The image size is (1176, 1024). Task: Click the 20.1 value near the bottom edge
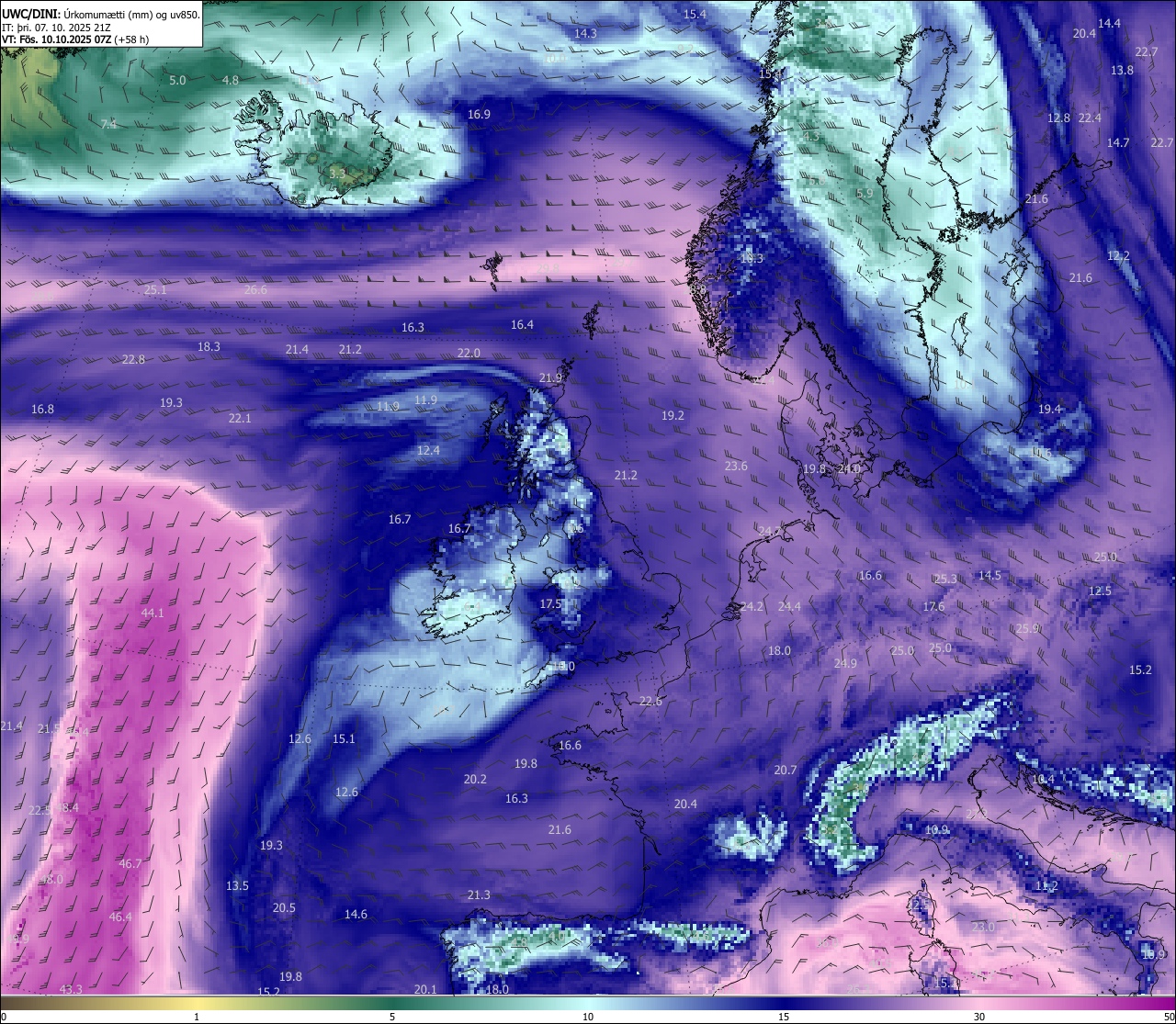[x=425, y=989]
